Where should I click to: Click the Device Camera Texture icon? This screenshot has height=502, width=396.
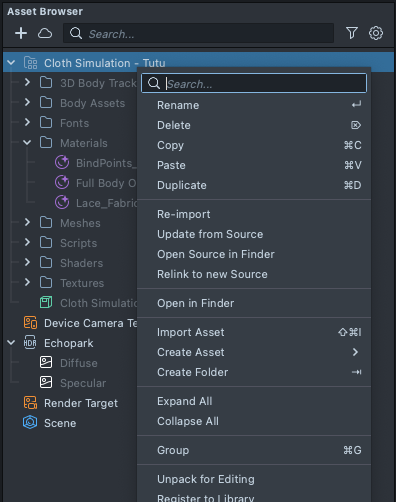tap(30, 323)
